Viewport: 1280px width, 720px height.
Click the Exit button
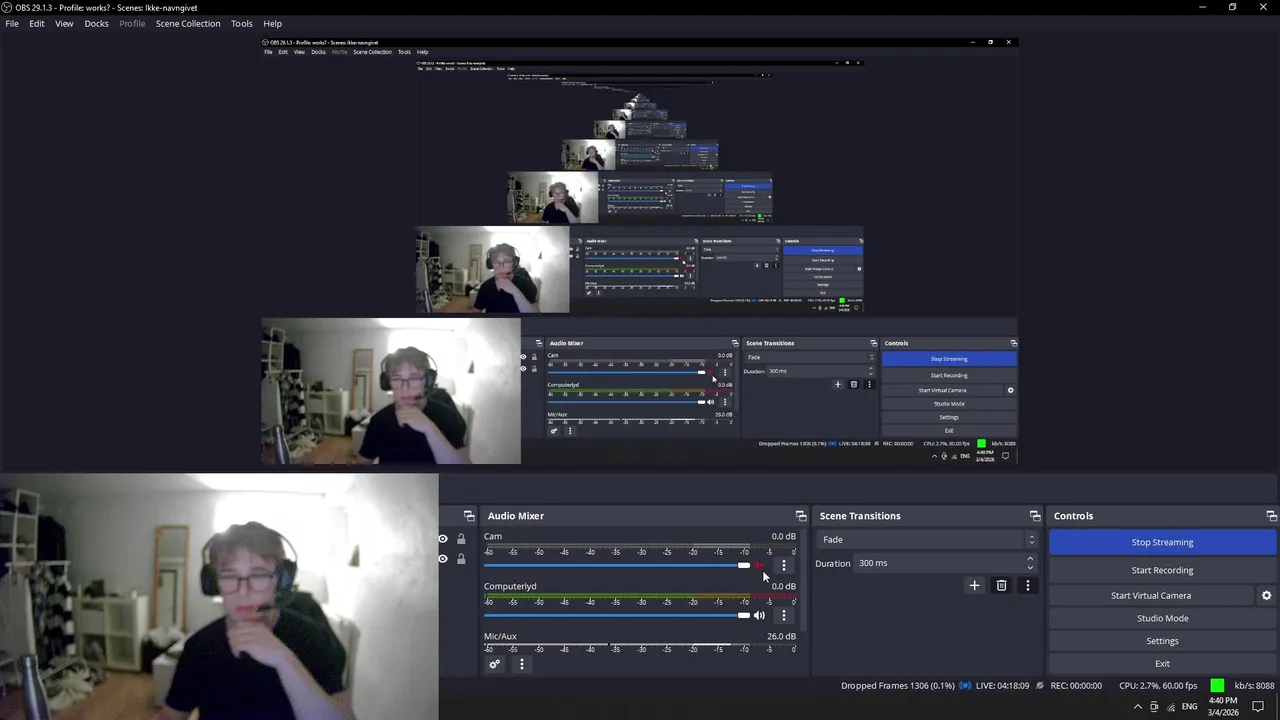click(1162, 664)
